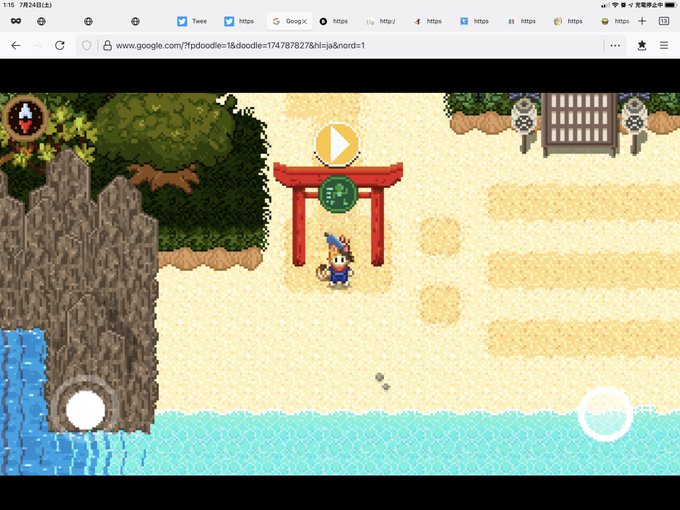The width and height of the screenshot is (680, 510).
Task: Open tracking protection shield icon
Action: tap(86, 45)
